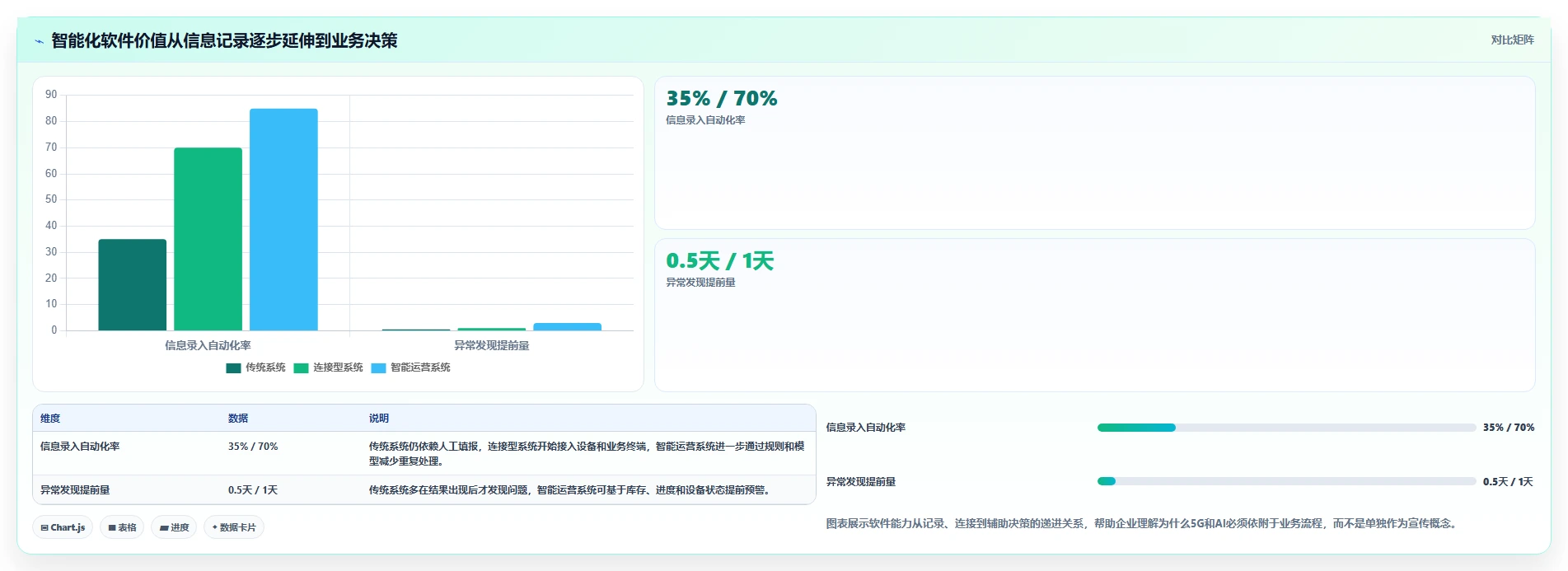Viewport: 1568px width, 571px height.
Task: Click the 数据卡片 tag chip
Action: (x=234, y=527)
